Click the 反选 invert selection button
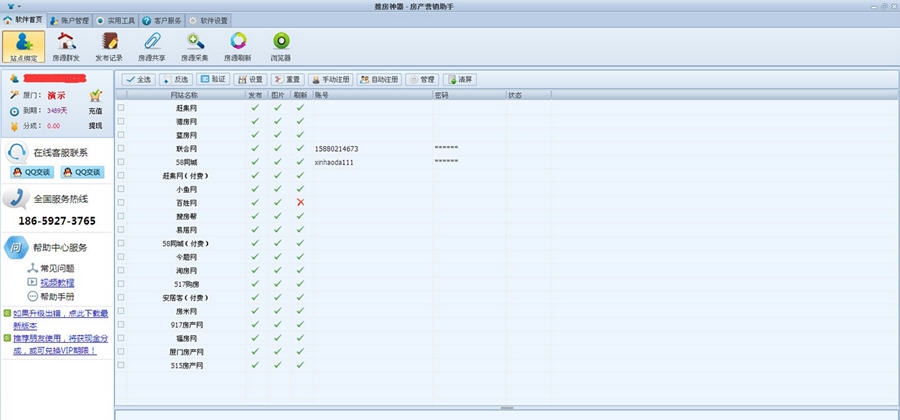900x420 pixels. click(x=176, y=80)
